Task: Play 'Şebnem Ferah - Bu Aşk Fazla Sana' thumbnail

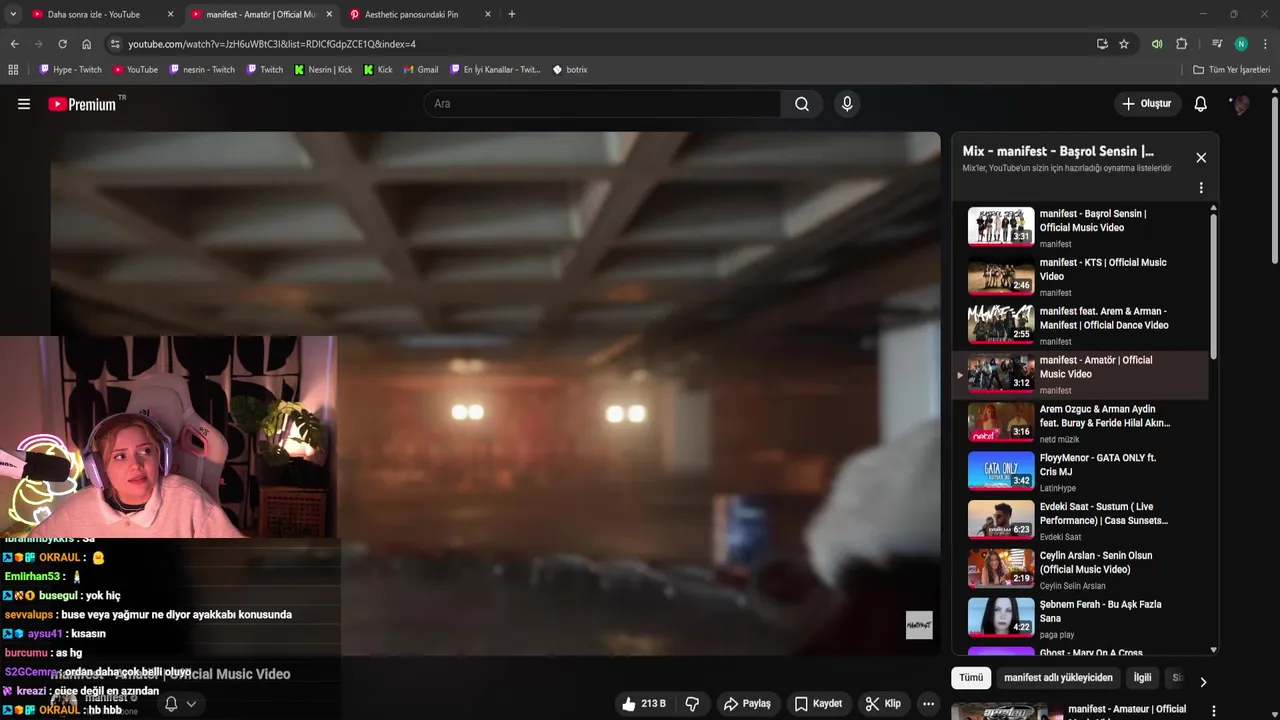Action: point(1001,618)
